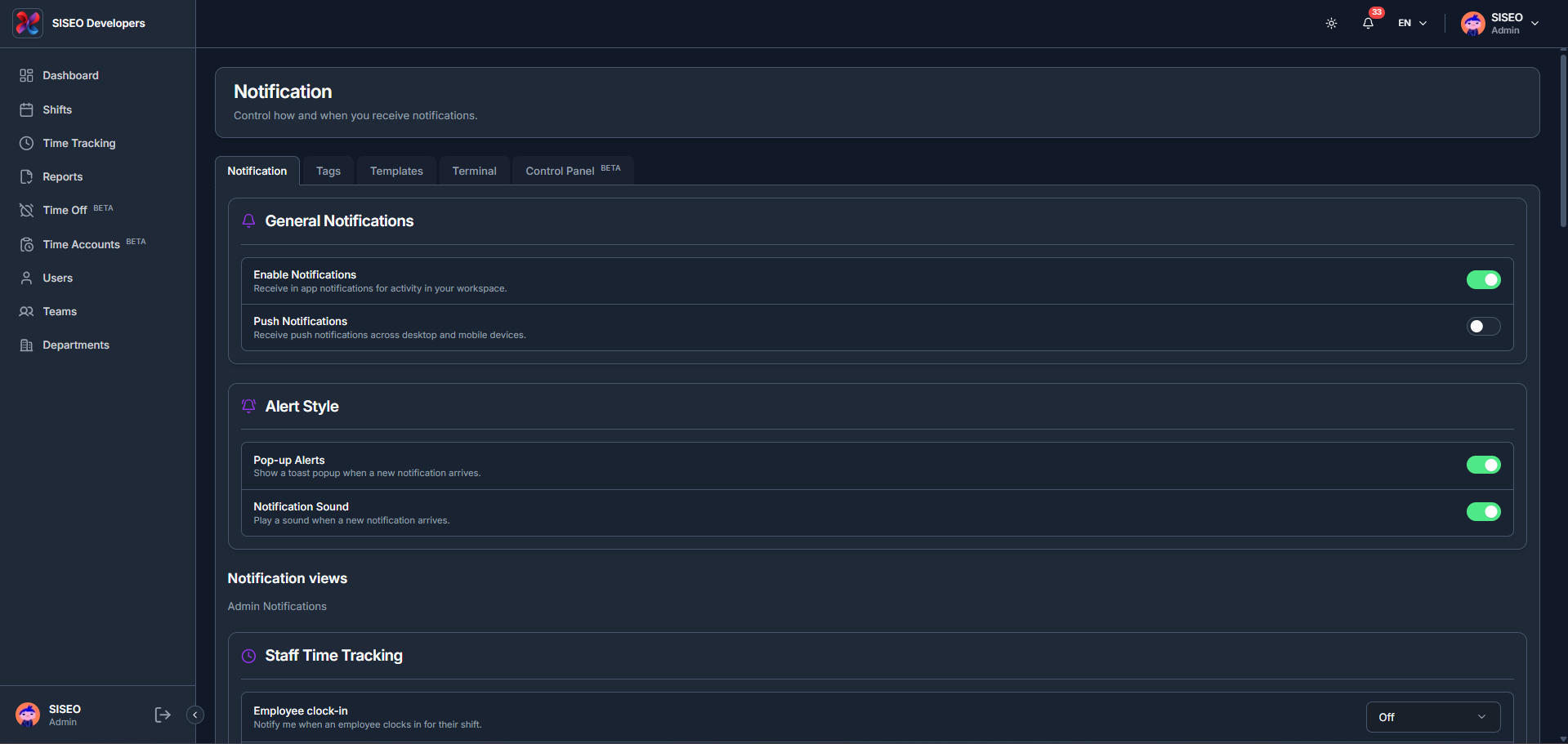This screenshot has height=744, width=1568.
Task: Click the Alert Style heading
Action: tap(302, 406)
